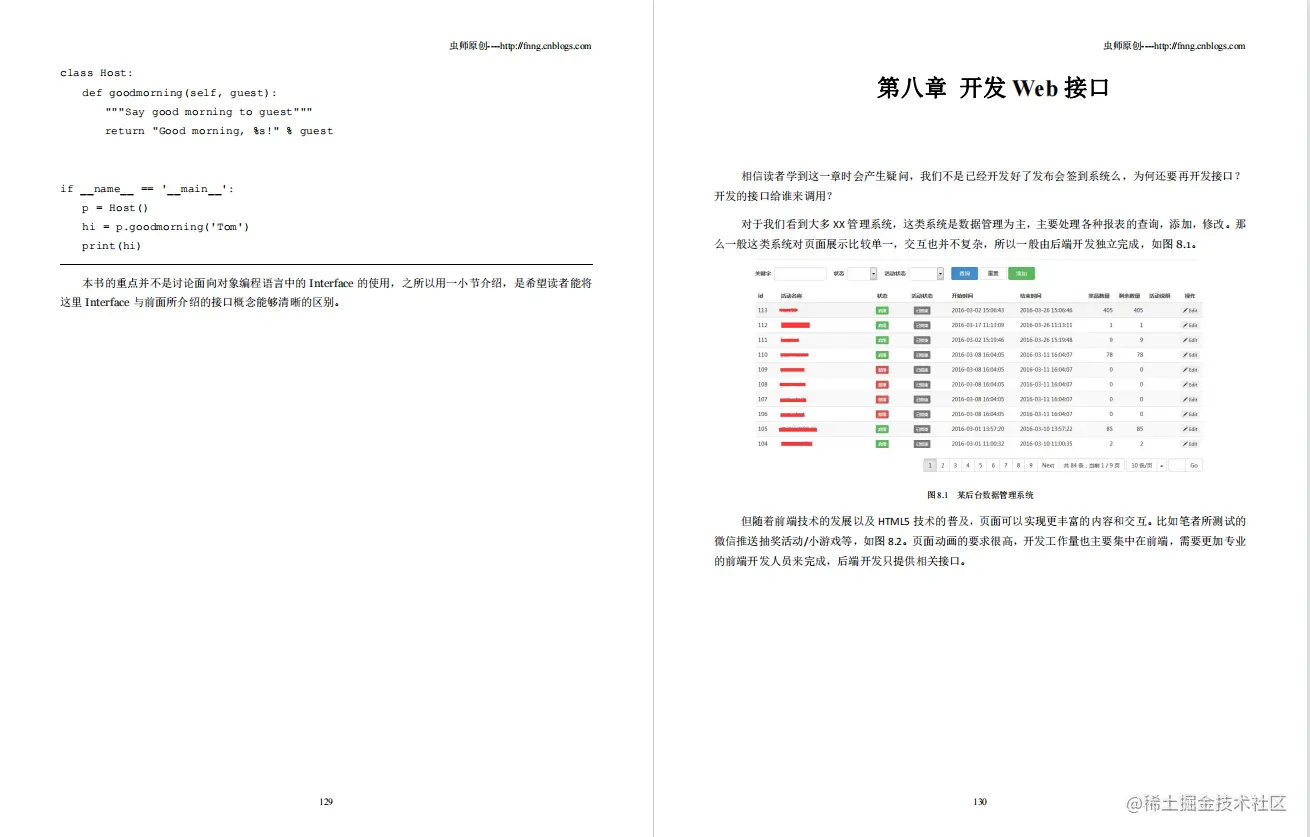
Task: Click the Edit icon on row id 112
Action: tap(1189, 325)
